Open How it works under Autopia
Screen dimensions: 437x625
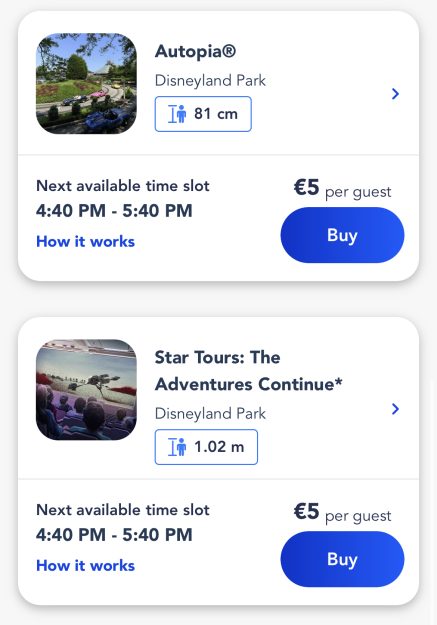pyautogui.click(x=85, y=242)
